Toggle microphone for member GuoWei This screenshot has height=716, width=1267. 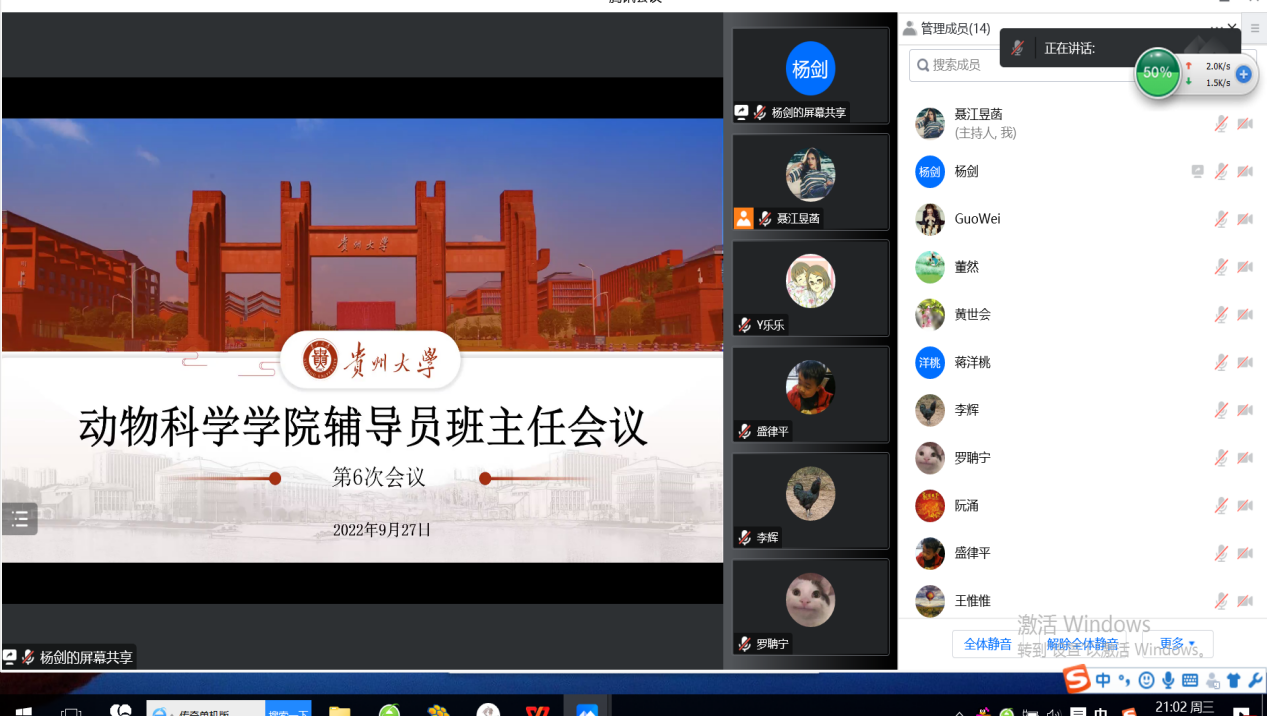pos(1221,219)
